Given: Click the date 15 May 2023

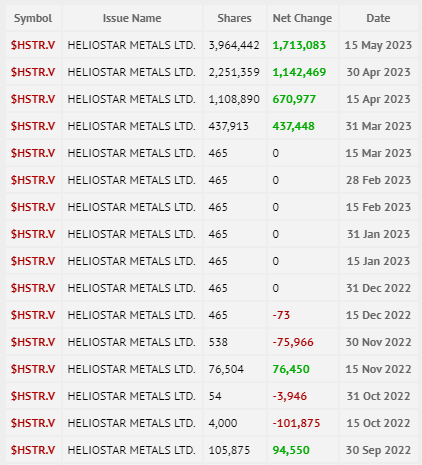Looking at the screenshot, I should (x=378, y=45).
